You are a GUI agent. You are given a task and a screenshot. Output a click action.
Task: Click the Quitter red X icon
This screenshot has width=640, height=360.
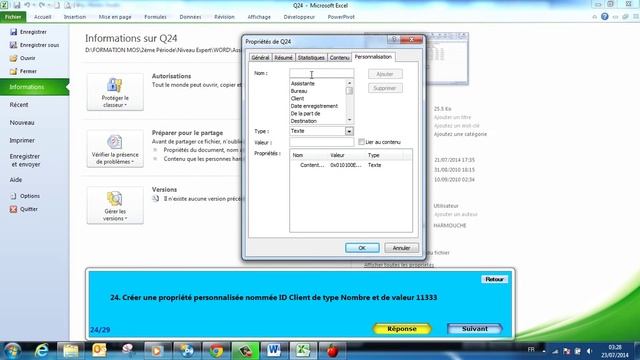13,209
